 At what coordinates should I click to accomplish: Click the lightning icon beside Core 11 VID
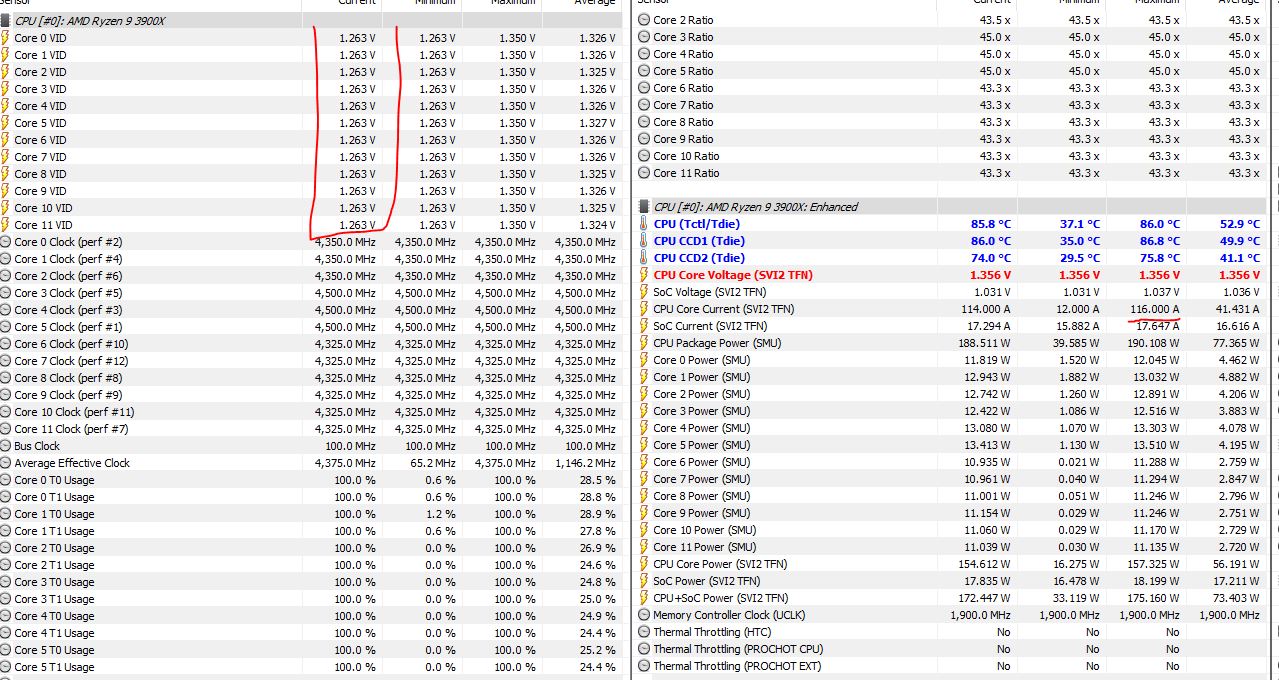pos(5,225)
